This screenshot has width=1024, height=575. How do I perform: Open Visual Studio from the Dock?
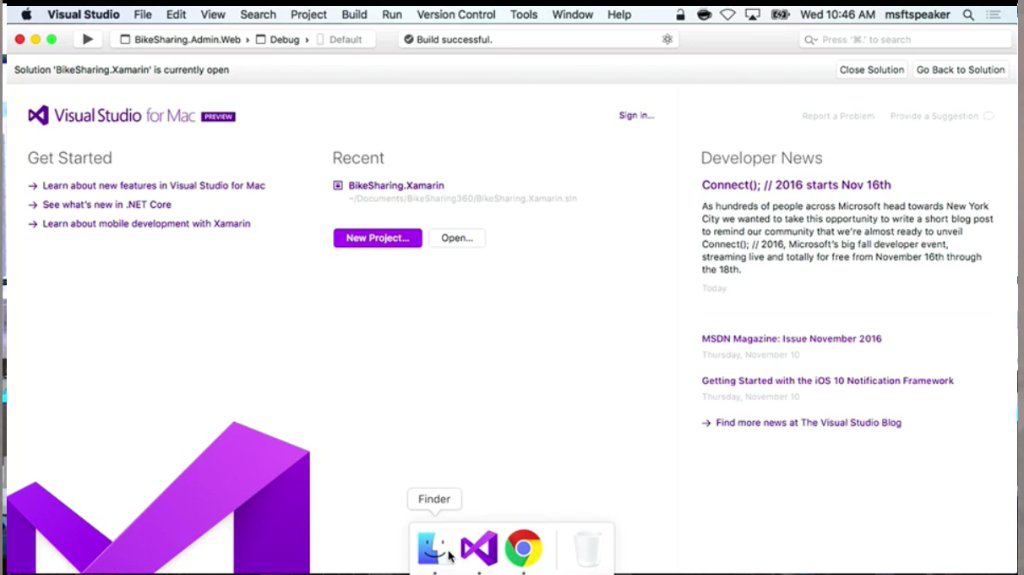tap(479, 548)
